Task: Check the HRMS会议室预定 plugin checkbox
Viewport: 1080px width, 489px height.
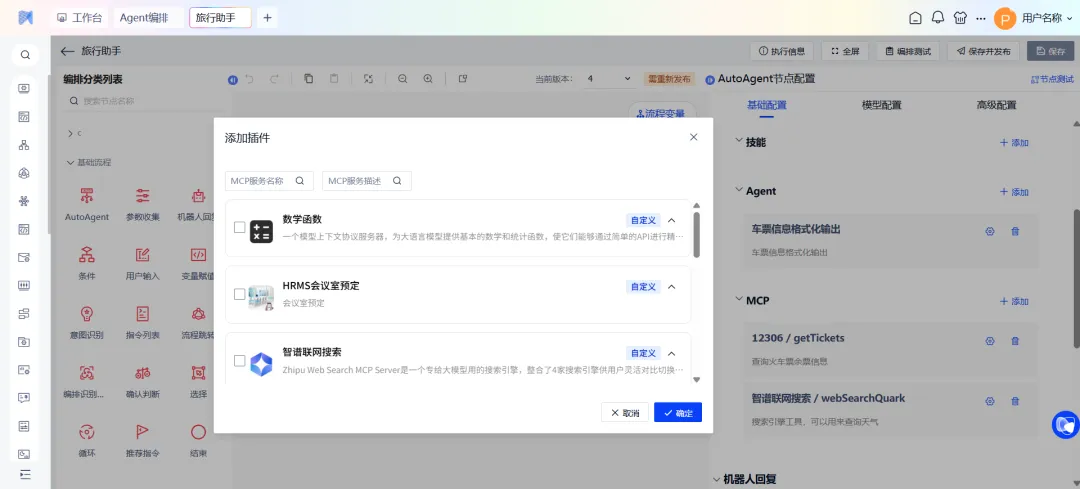Action: [x=240, y=294]
